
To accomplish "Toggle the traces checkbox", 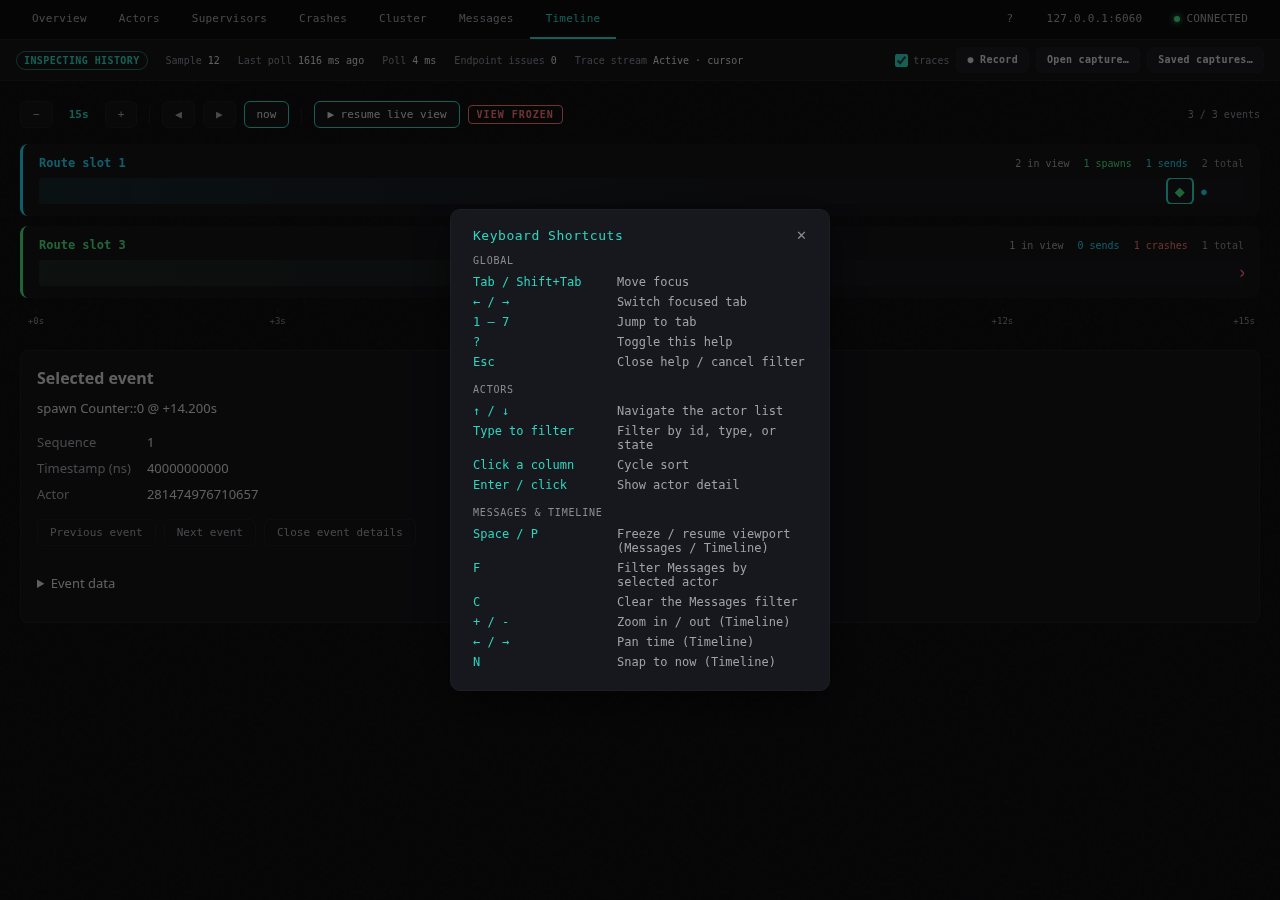I will coord(901,60).
